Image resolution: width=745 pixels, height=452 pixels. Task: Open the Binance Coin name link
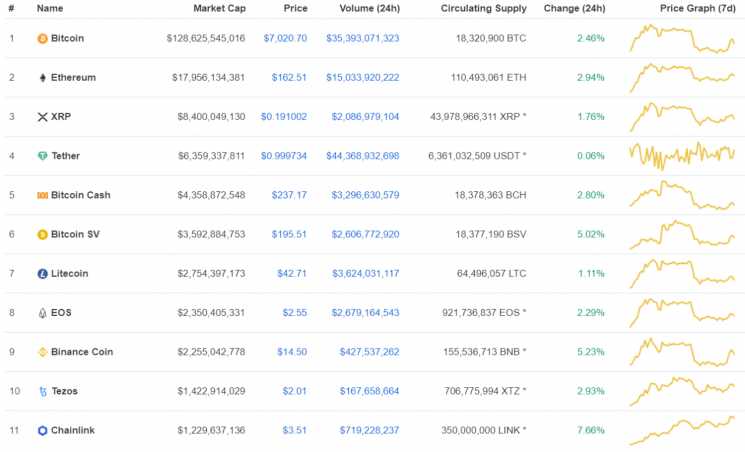[82, 352]
